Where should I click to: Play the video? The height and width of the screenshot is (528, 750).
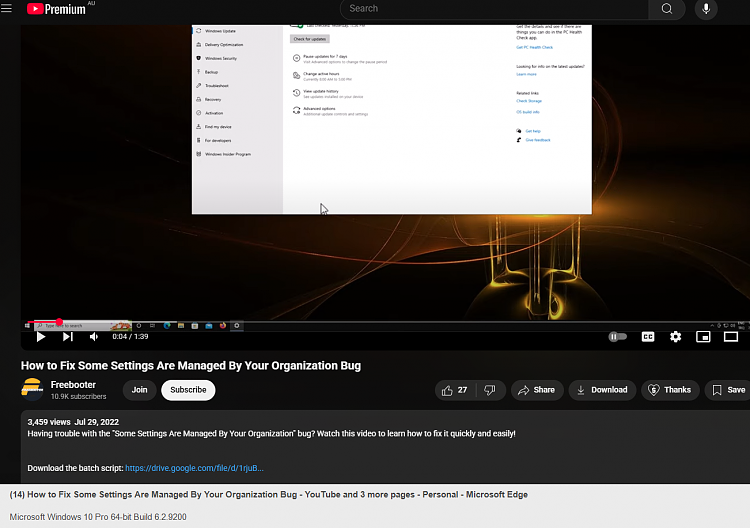pyautogui.click(x=41, y=337)
